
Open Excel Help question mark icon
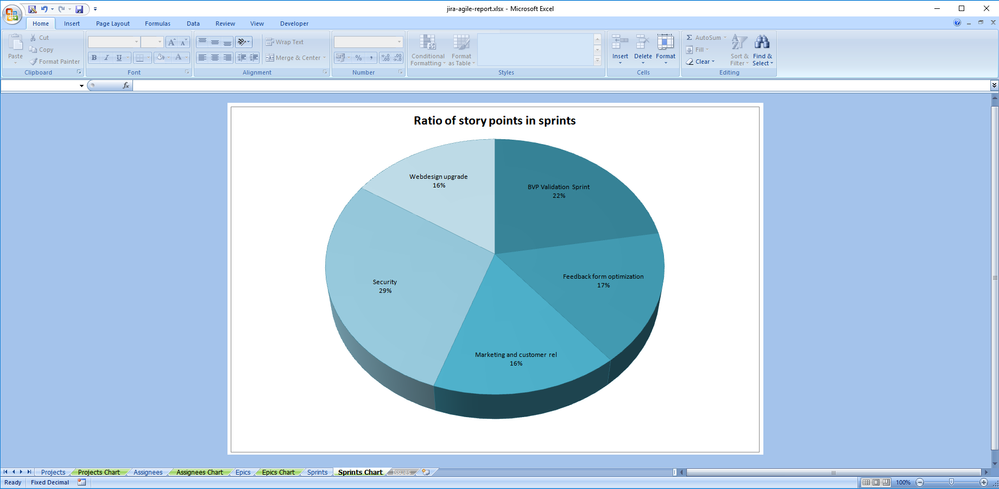click(958, 24)
